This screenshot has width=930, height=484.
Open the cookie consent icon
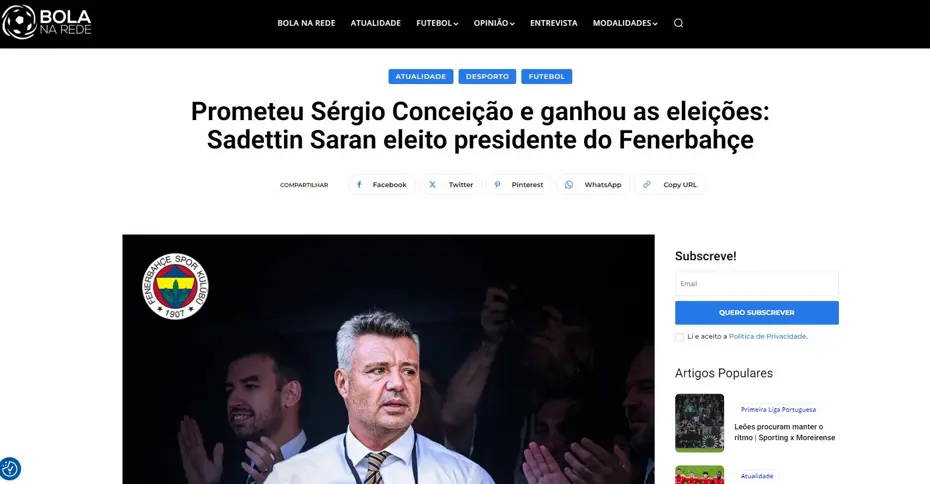click(10, 469)
